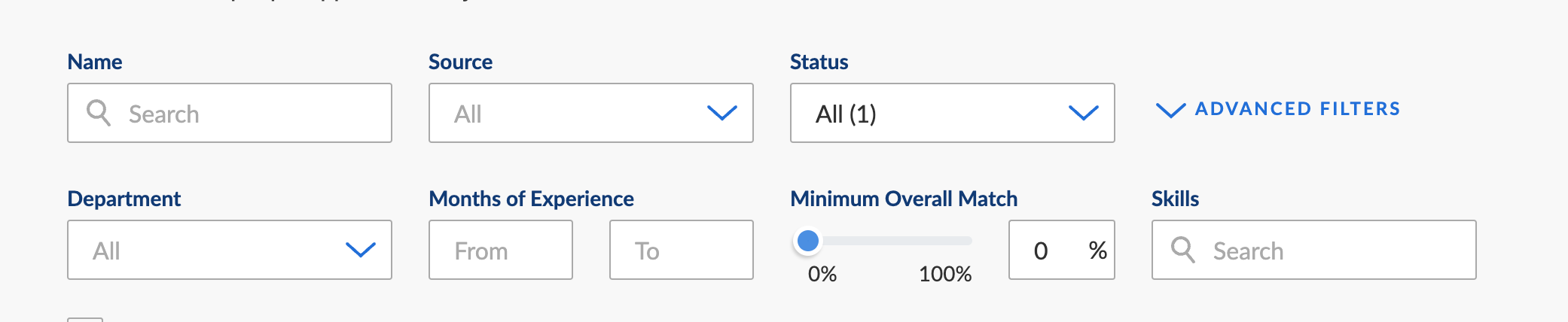Open the Status dropdown showing All (1)
The width and height of the screenshot is (1568, 322).
click(953, 113)
